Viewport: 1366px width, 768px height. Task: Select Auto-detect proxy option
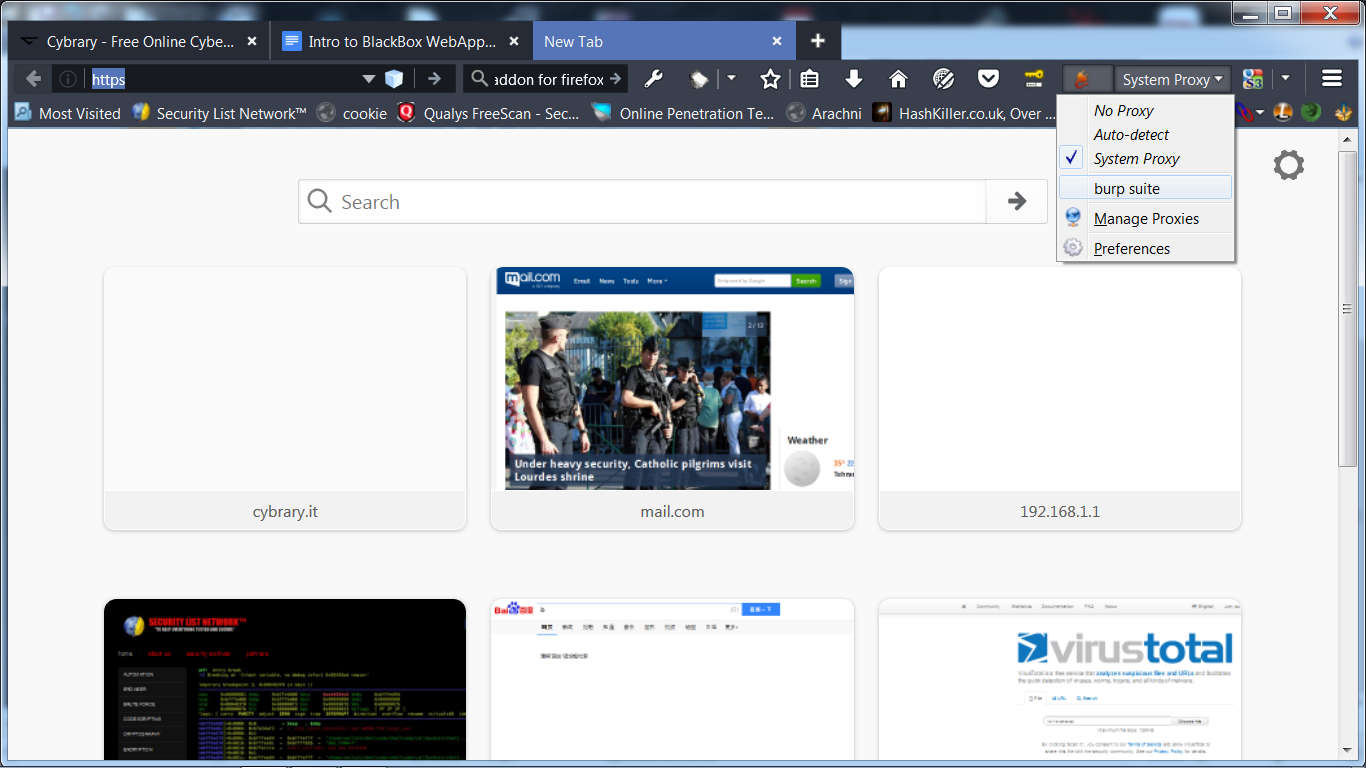pos(1131,135)
